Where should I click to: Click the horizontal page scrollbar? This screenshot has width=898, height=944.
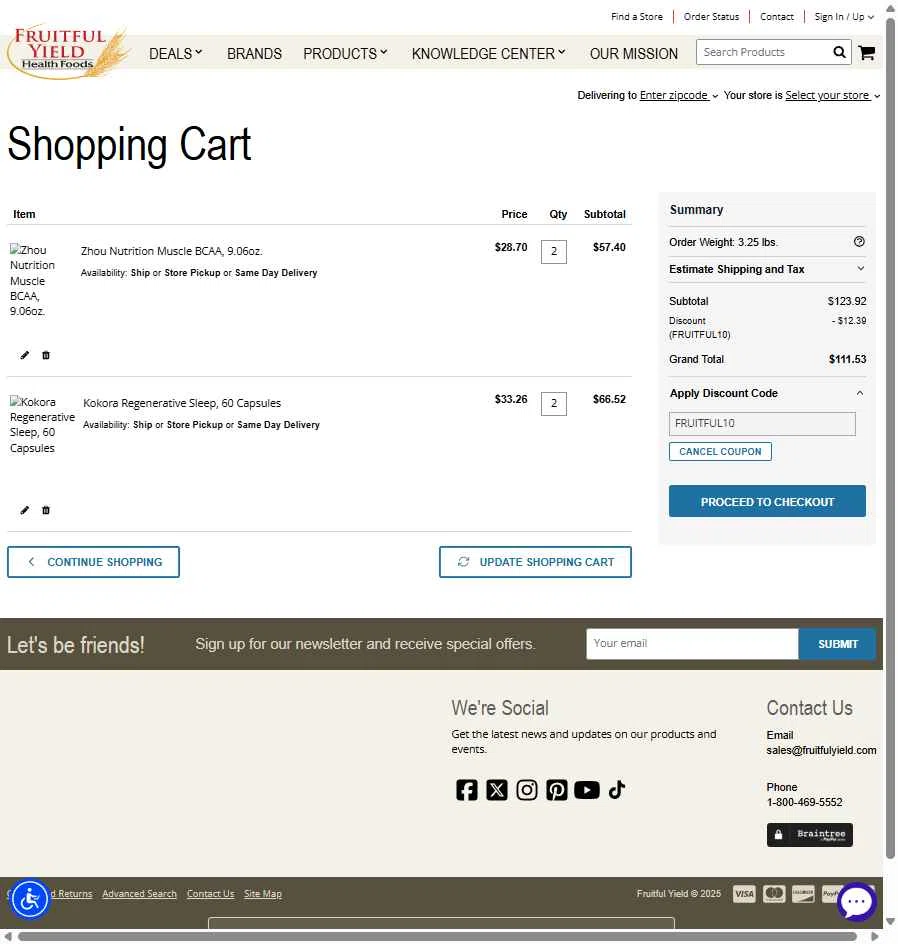[x=438, y=937]
